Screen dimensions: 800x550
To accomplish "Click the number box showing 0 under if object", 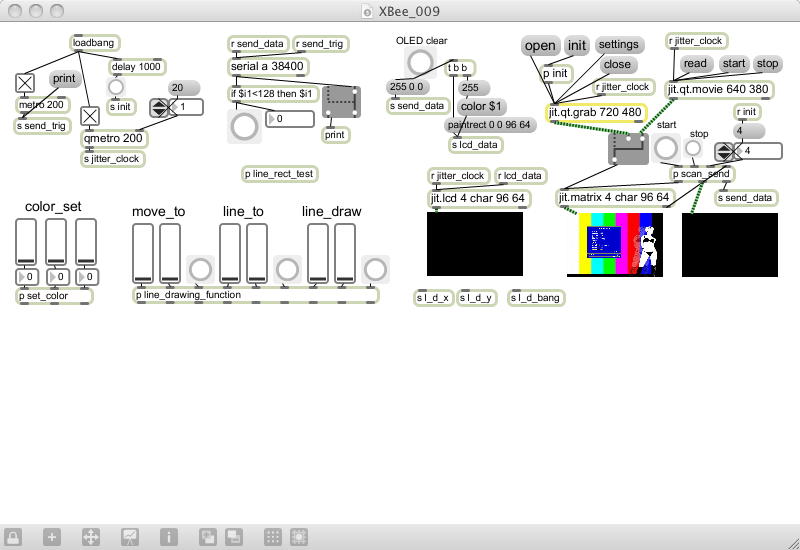I will tap(290, 118).
